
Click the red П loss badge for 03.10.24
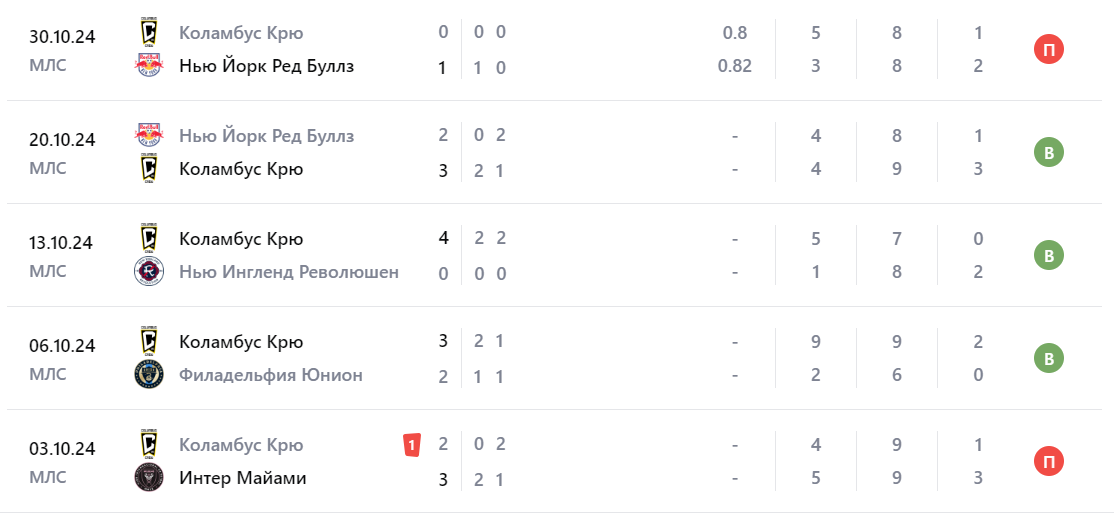click(x=1049, y=461)
